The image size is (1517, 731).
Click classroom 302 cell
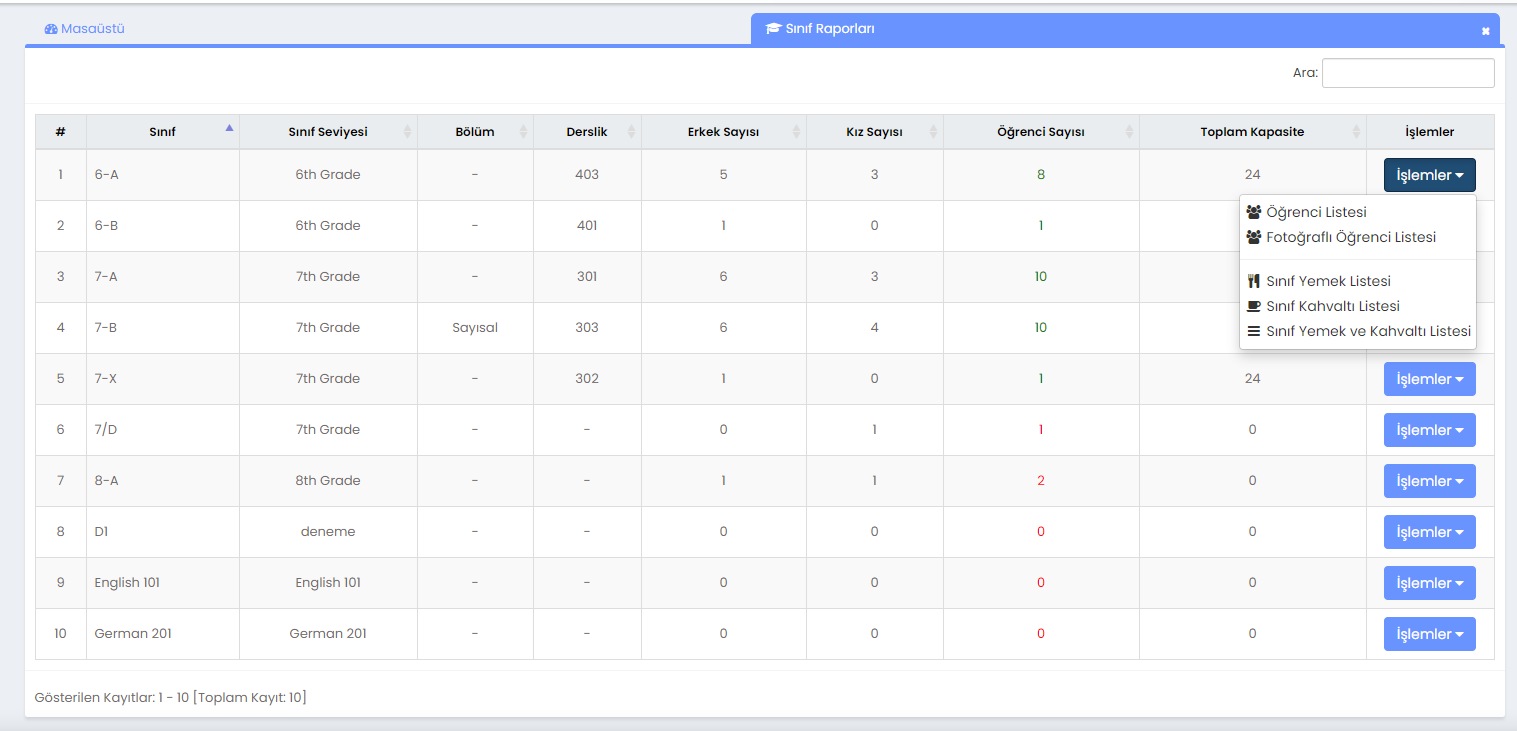587,379
